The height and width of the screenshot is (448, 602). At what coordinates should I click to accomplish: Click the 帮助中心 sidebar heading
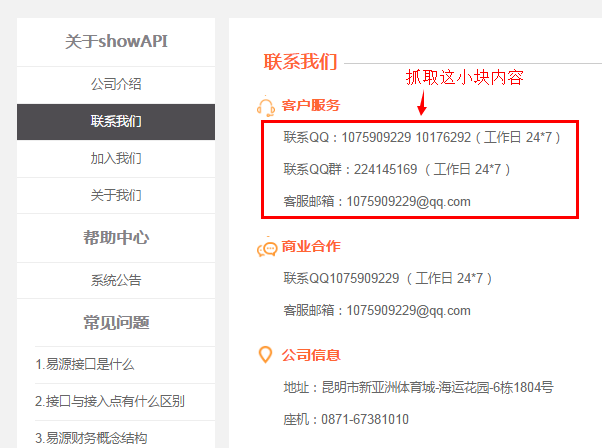tap(116, 238)
